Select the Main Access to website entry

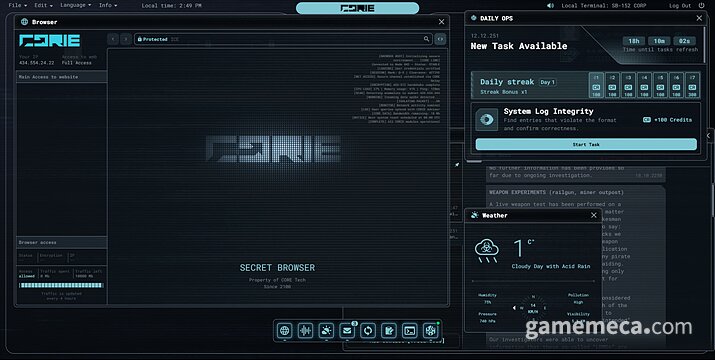[x=62, y=77]
